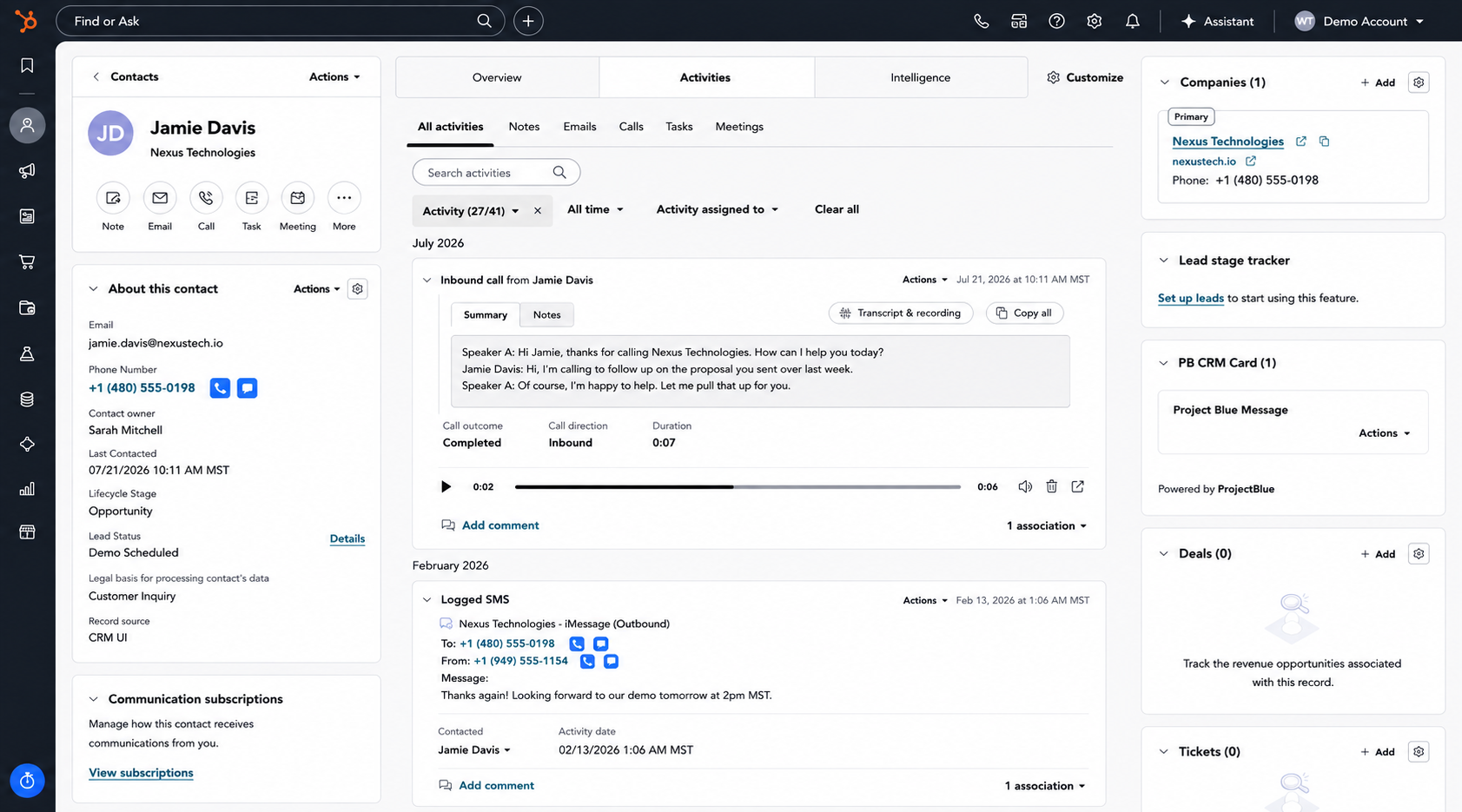Screen dimensions: 1462x812
Task: Click the Search activities field
Action: pos(496,173)
